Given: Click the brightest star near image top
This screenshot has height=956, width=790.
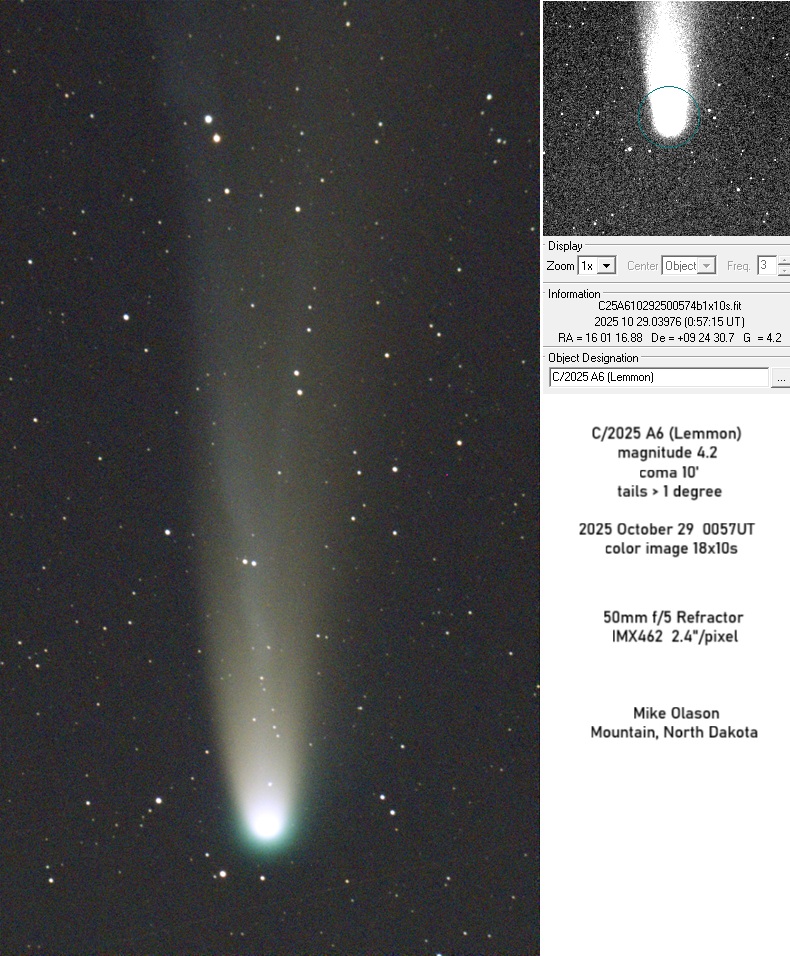Looking at the screenshot, I should pos(209,119).
